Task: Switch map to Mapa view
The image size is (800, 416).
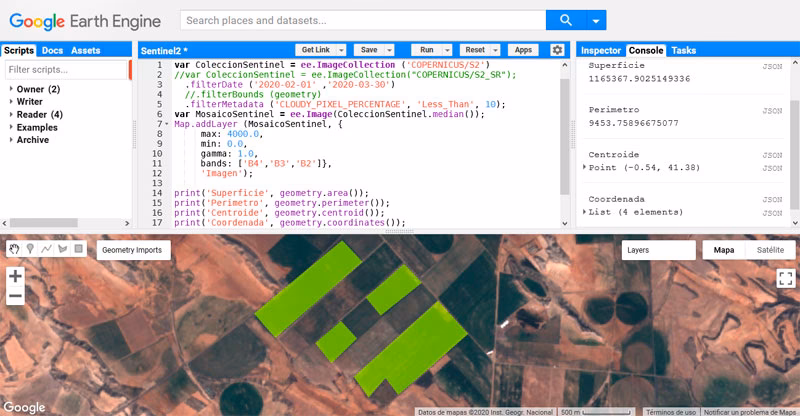Action: (x=722, y=250)
